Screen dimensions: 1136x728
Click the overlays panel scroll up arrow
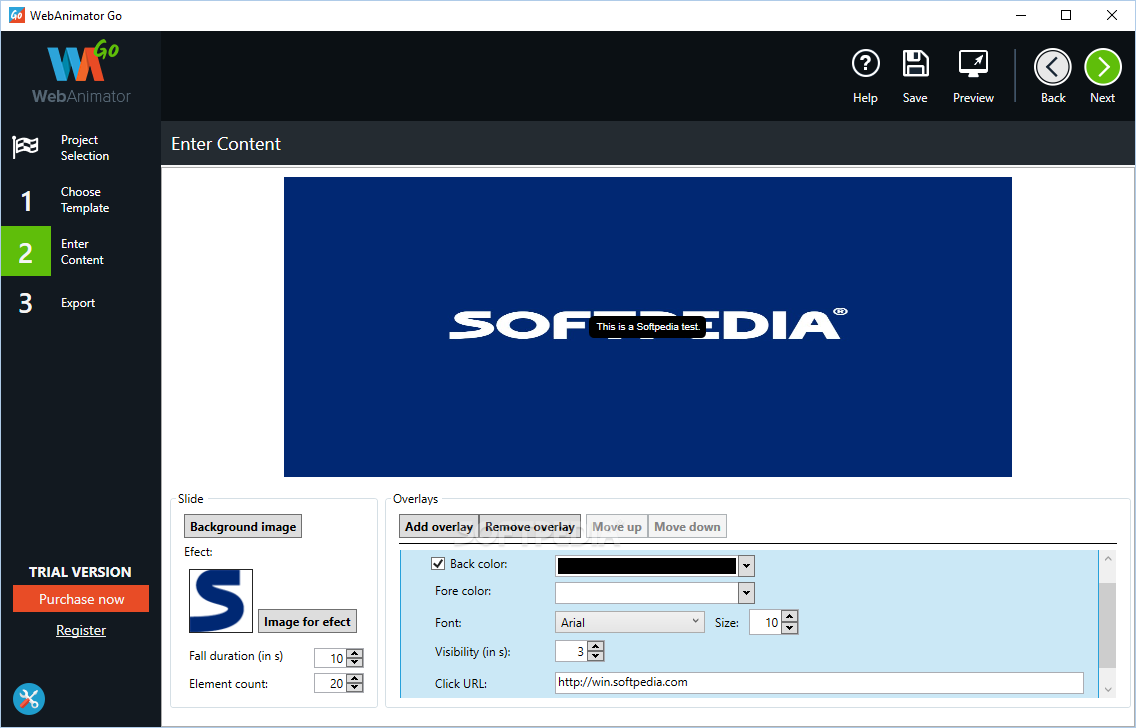1107,558
